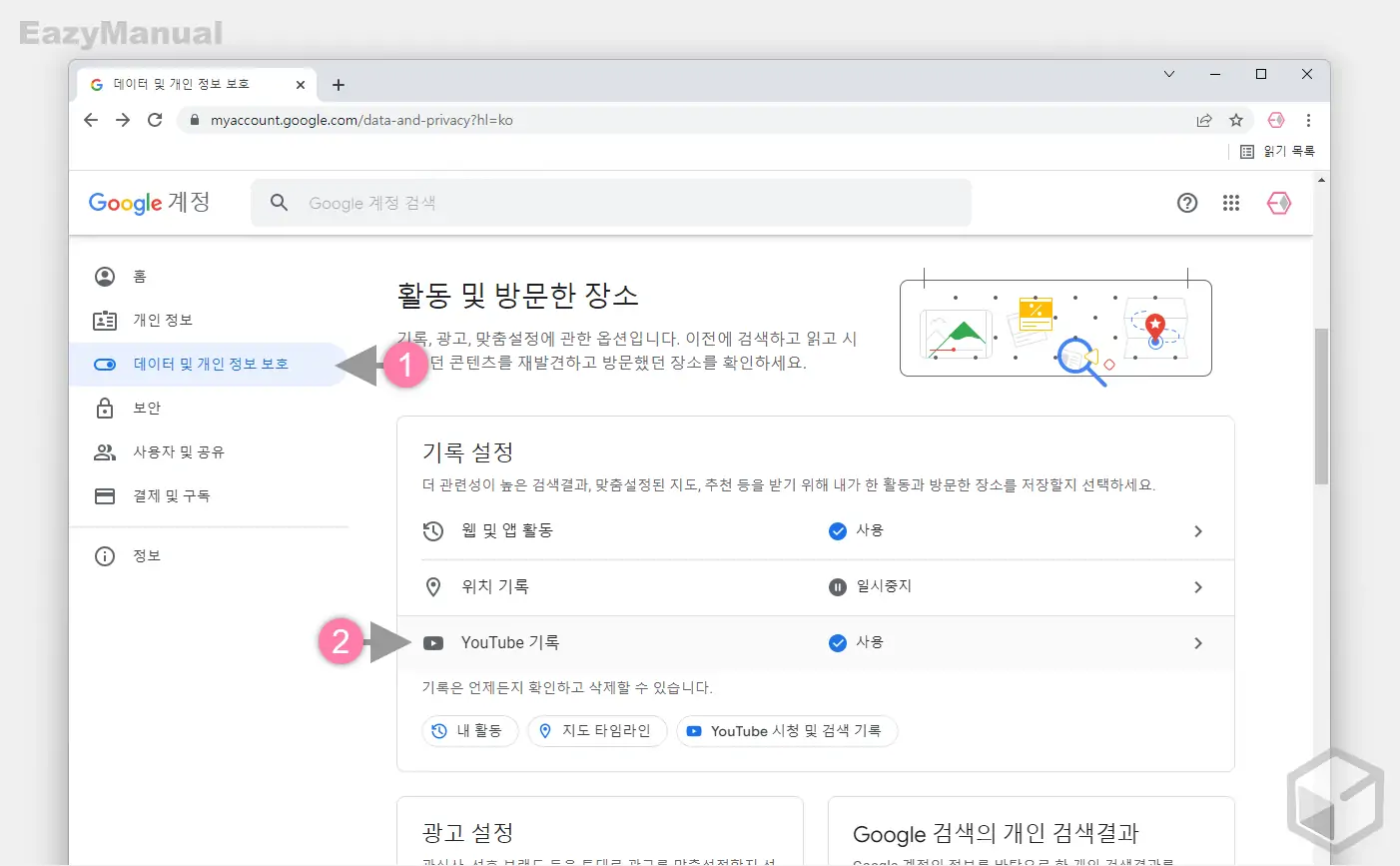The height and width of the screenshot is (866, 1400).
Task: Open the Google apps grid
Action: 1231,203
